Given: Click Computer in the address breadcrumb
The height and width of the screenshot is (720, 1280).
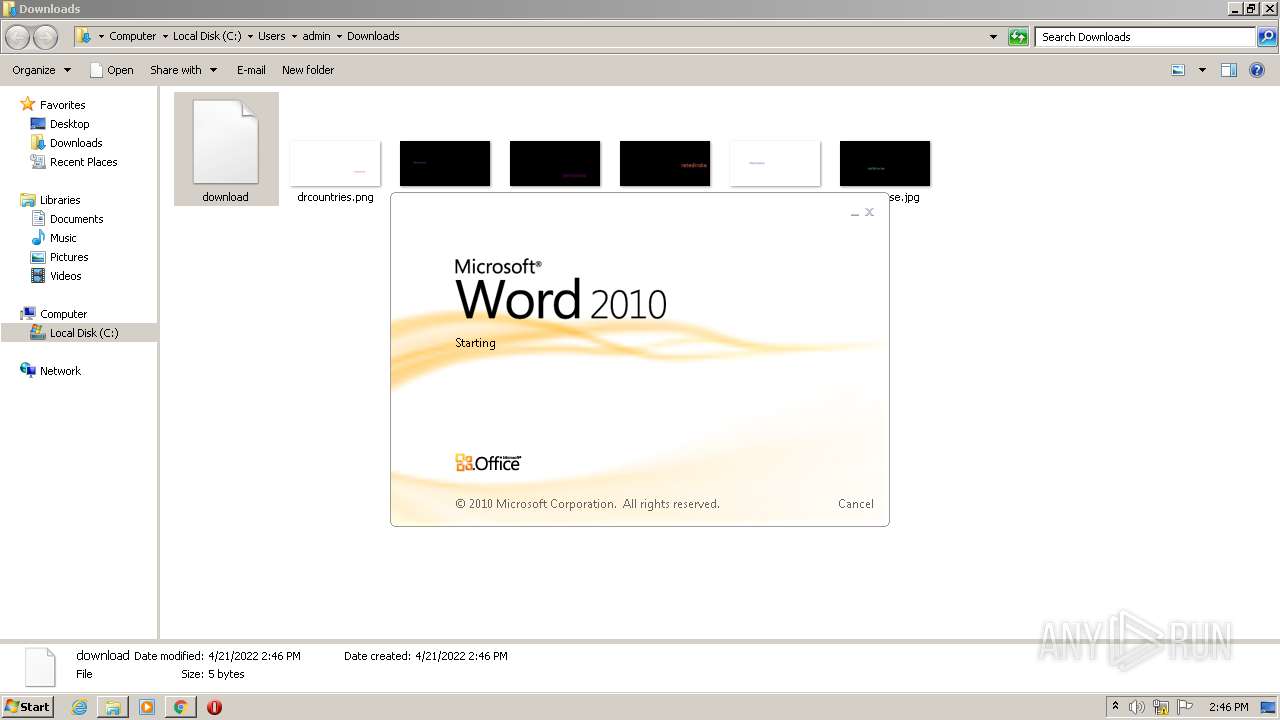Looking at the screenshot, I should pyautogui.click(x=133, y=36).
